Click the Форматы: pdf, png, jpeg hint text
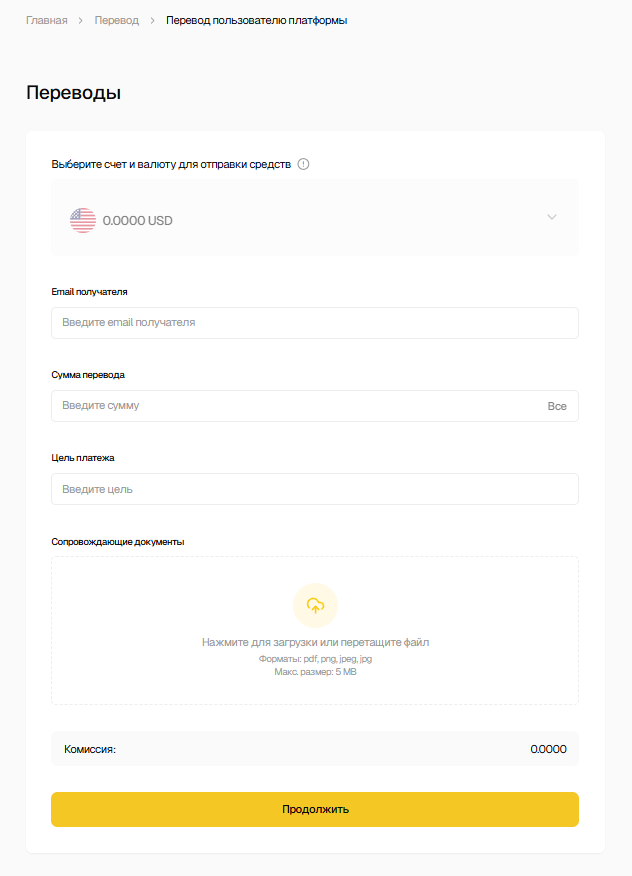The height and width of the screenshot is (876, 632). [315, 659]
